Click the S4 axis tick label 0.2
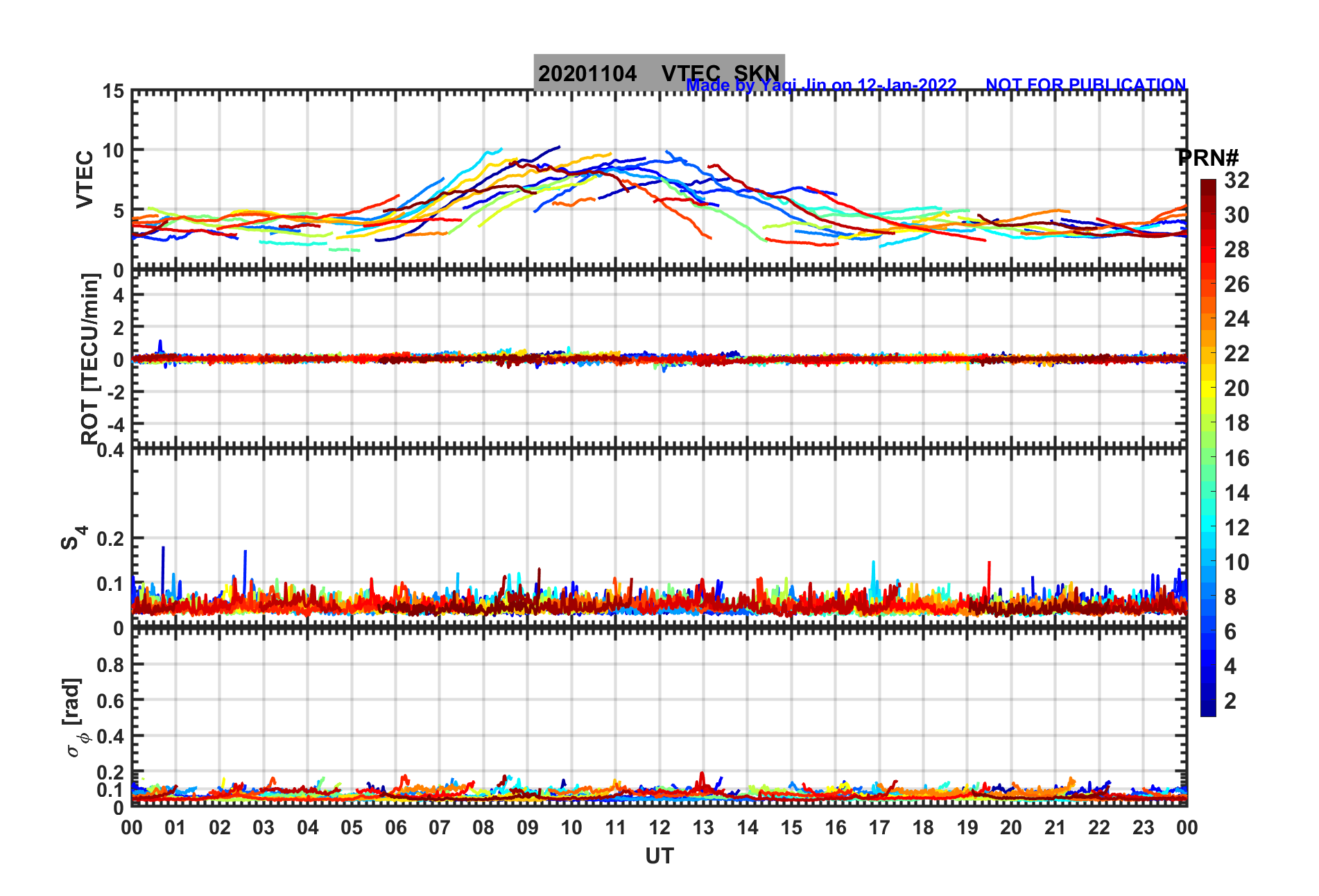The height and width of the screenshot is (896, 1319). pos(111,539)
